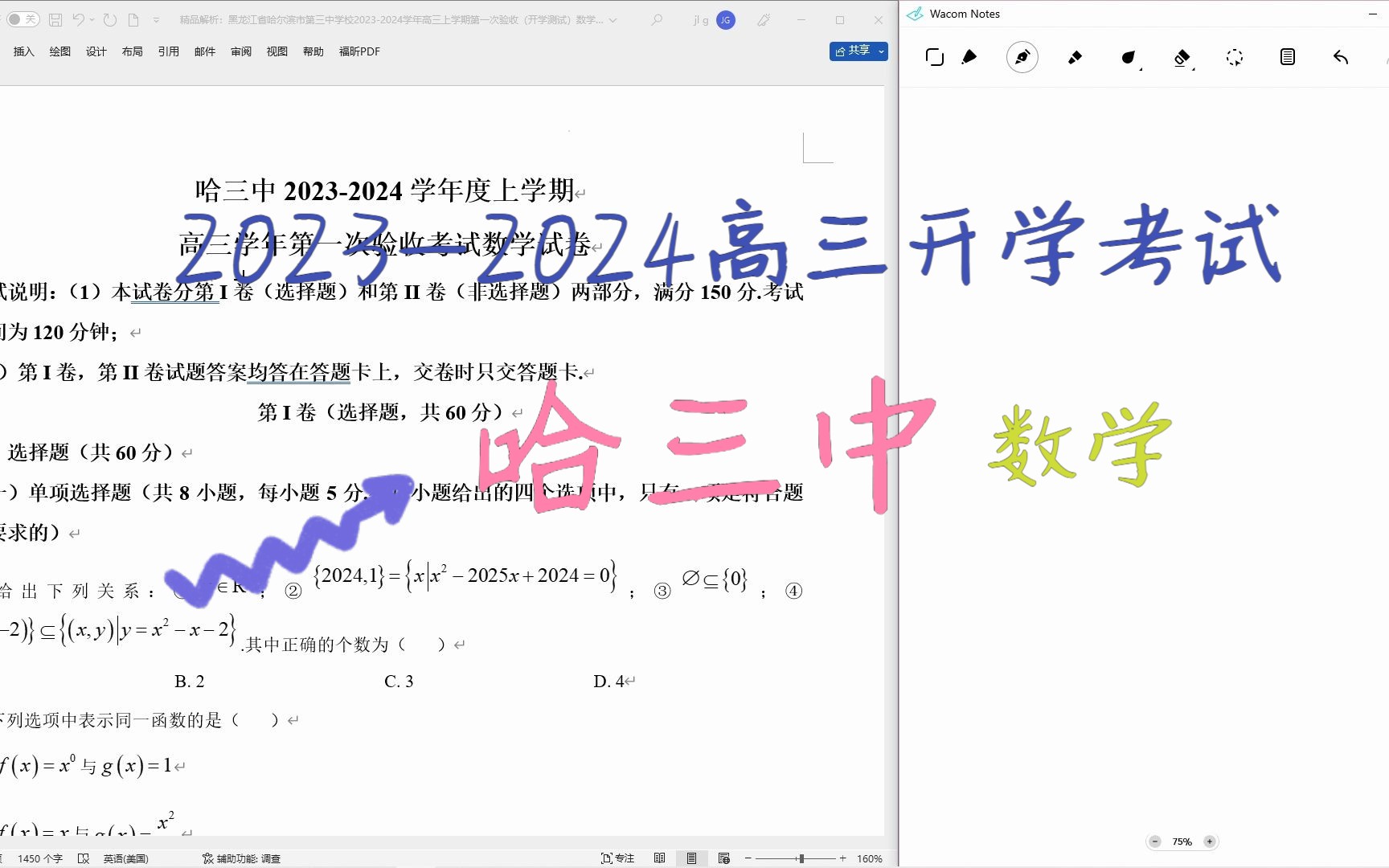
Task: Open the 引用 ribbon tab
Action: (x=169, y=51)
